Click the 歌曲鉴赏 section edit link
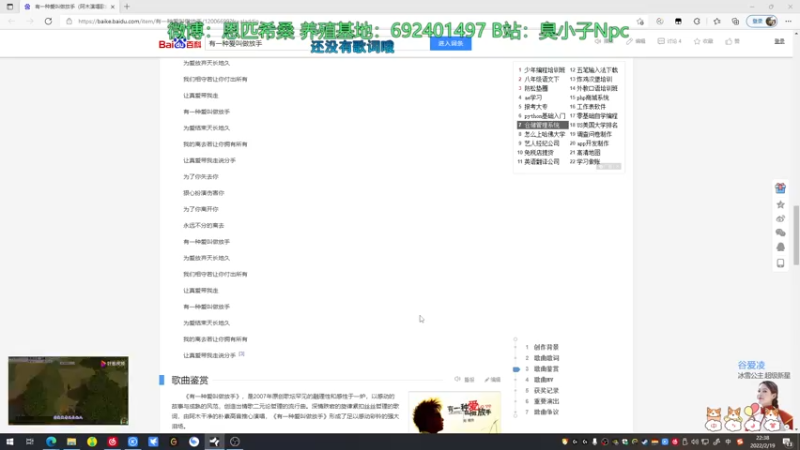 [x=492, y=380]
